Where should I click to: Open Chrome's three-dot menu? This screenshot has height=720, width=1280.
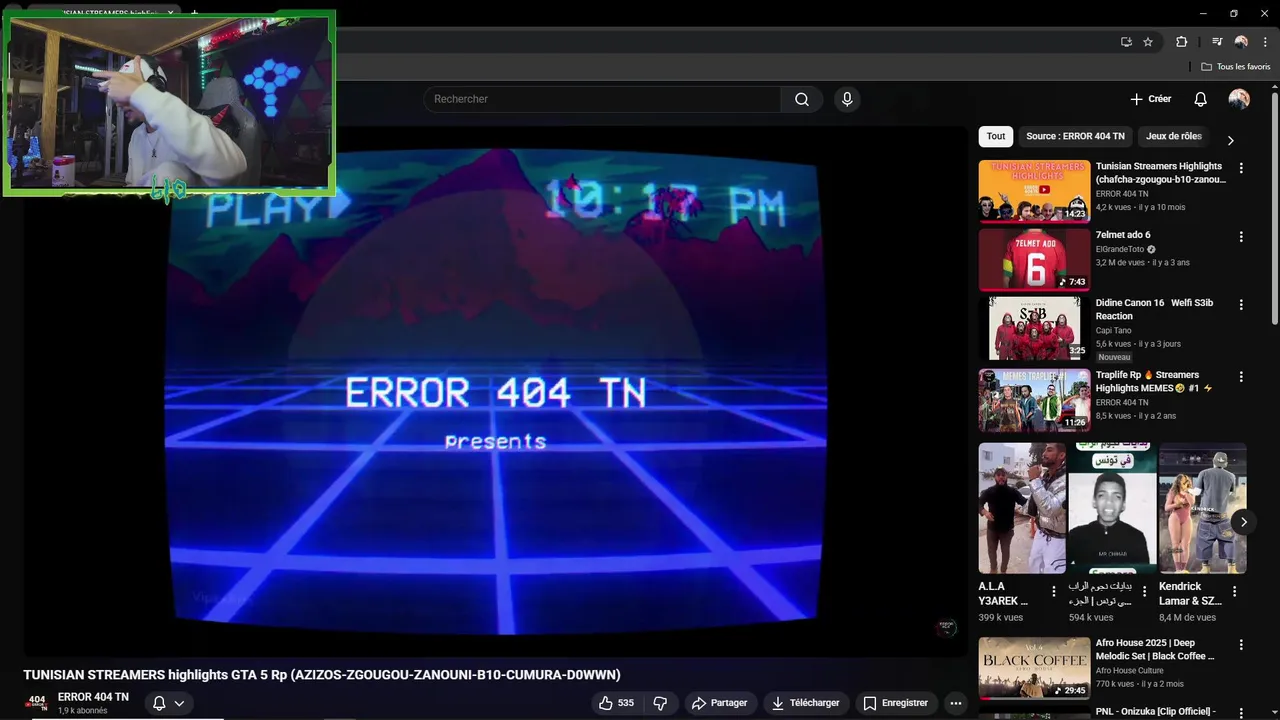(1265, 42)
